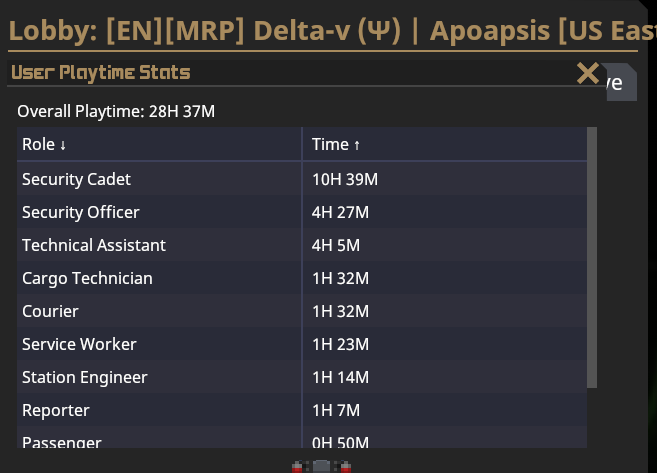The width and height of the screenshot is (657, 473).
Task: Click the Courier role row
Action: point(302,311)
